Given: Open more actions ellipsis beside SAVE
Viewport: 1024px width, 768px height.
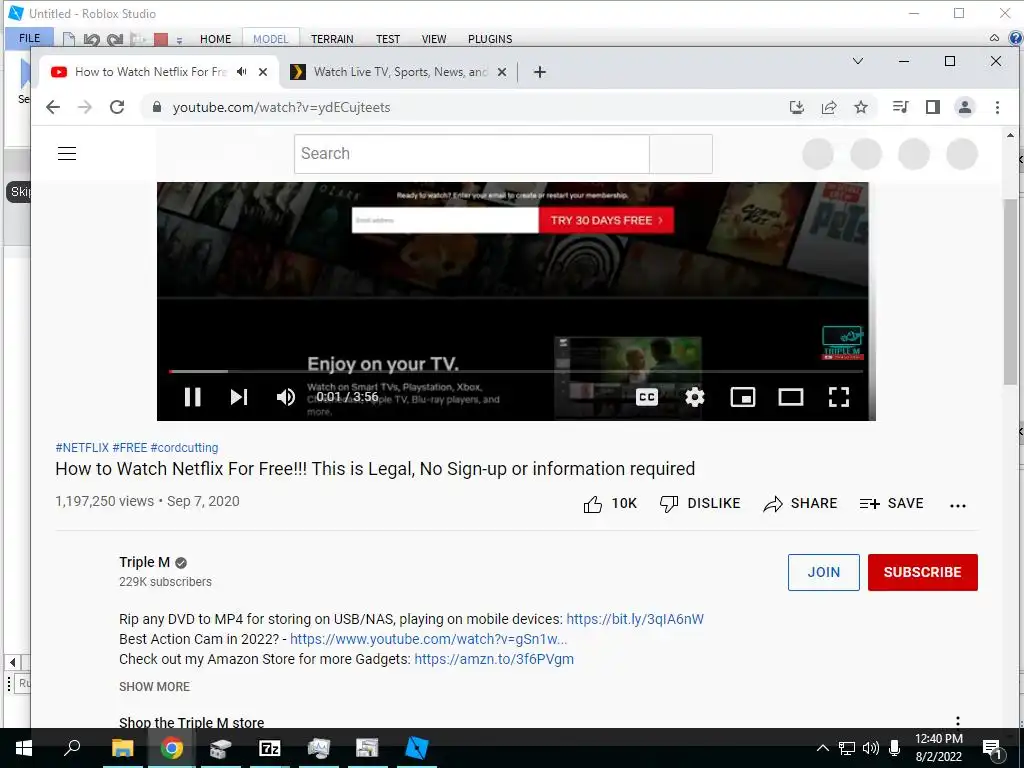Looking at the screenshot, I should (x=957, y=505).
